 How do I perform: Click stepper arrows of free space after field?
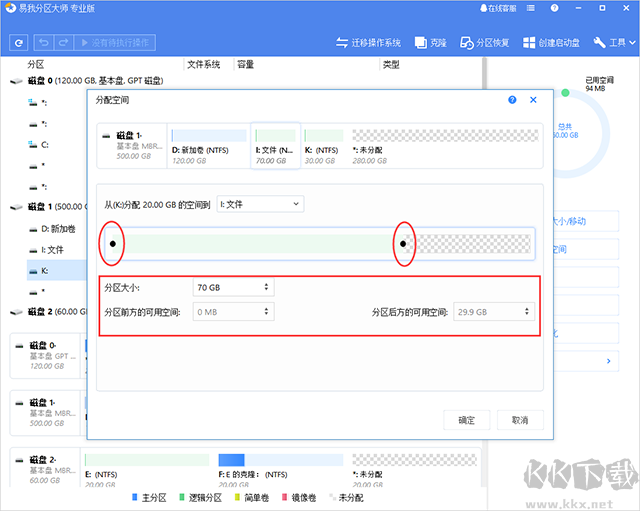[x=527, y=312]
